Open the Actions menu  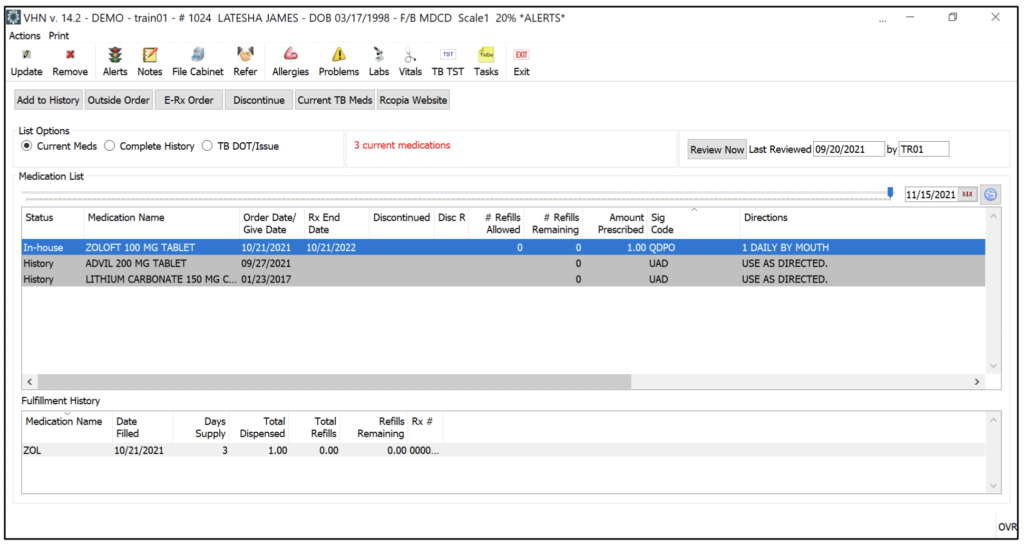coord(25,36)
